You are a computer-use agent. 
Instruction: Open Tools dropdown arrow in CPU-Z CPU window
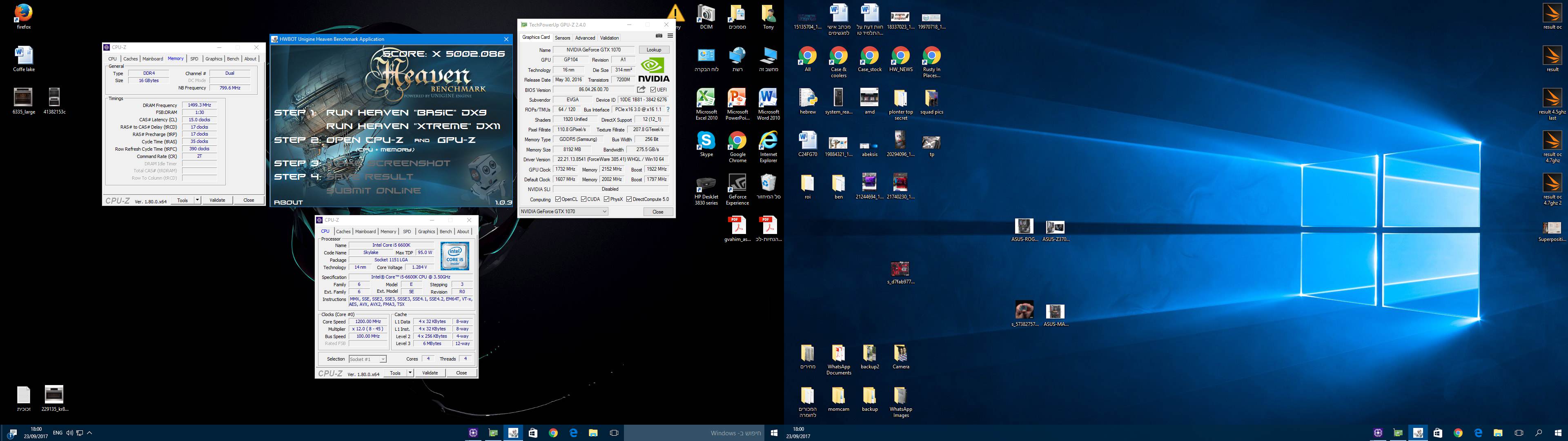click(410, 373)
